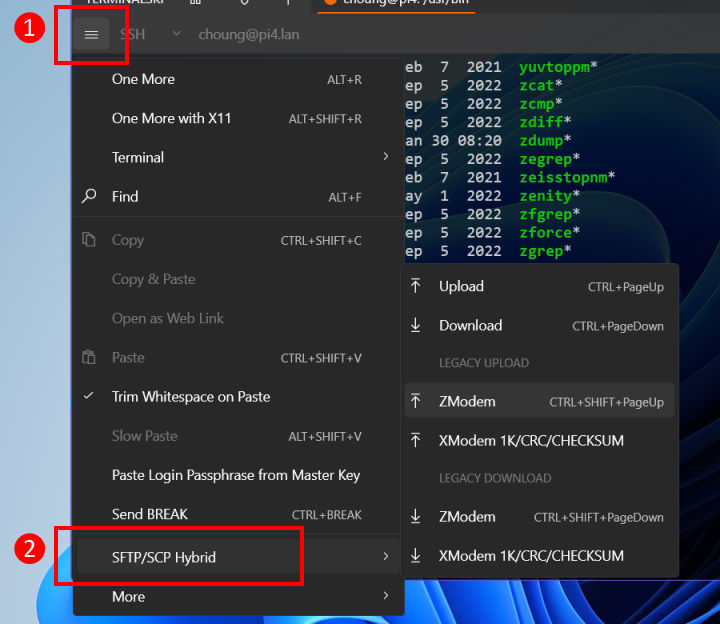
Task: Click zdiff* in terminal output
Action: coord(545,123)
